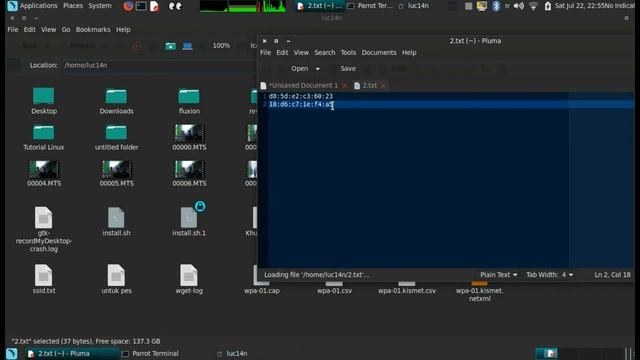Open the Applications menu icon in top panel
The height and width of the screenshot is (360, 640).
click(x=12, y=6)
